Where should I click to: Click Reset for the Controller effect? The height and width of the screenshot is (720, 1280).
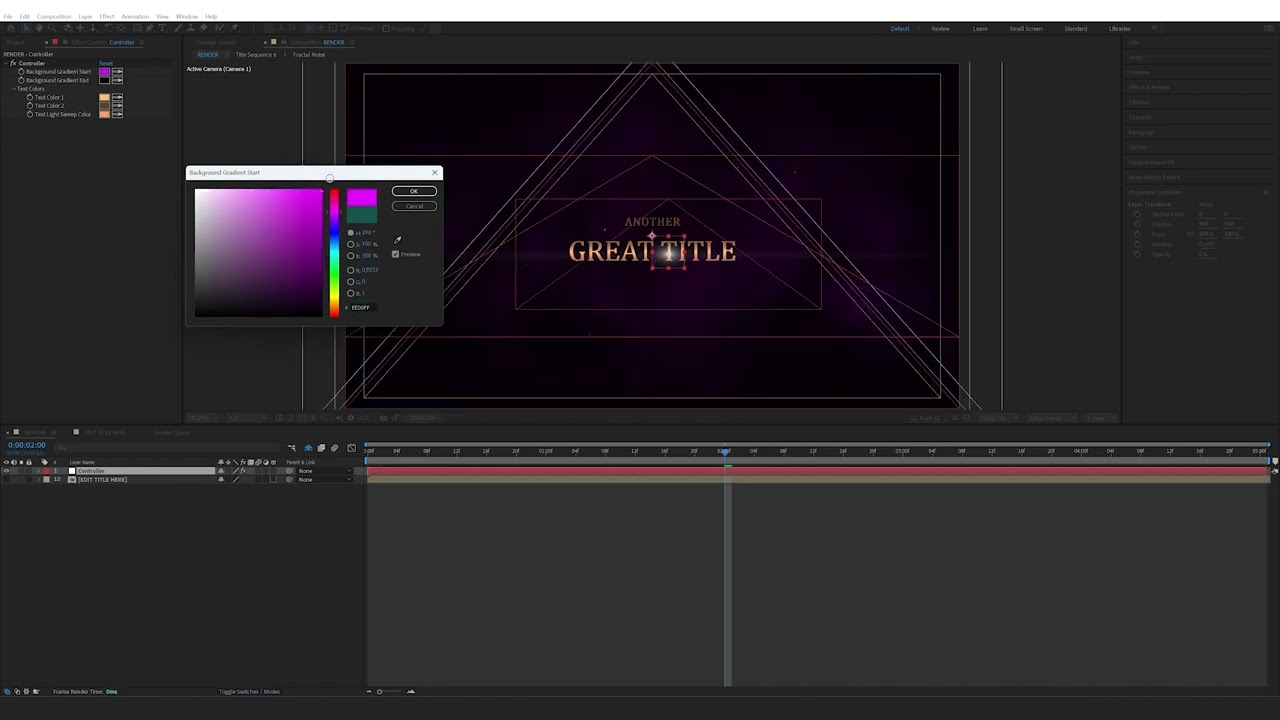tap(106, 63)
